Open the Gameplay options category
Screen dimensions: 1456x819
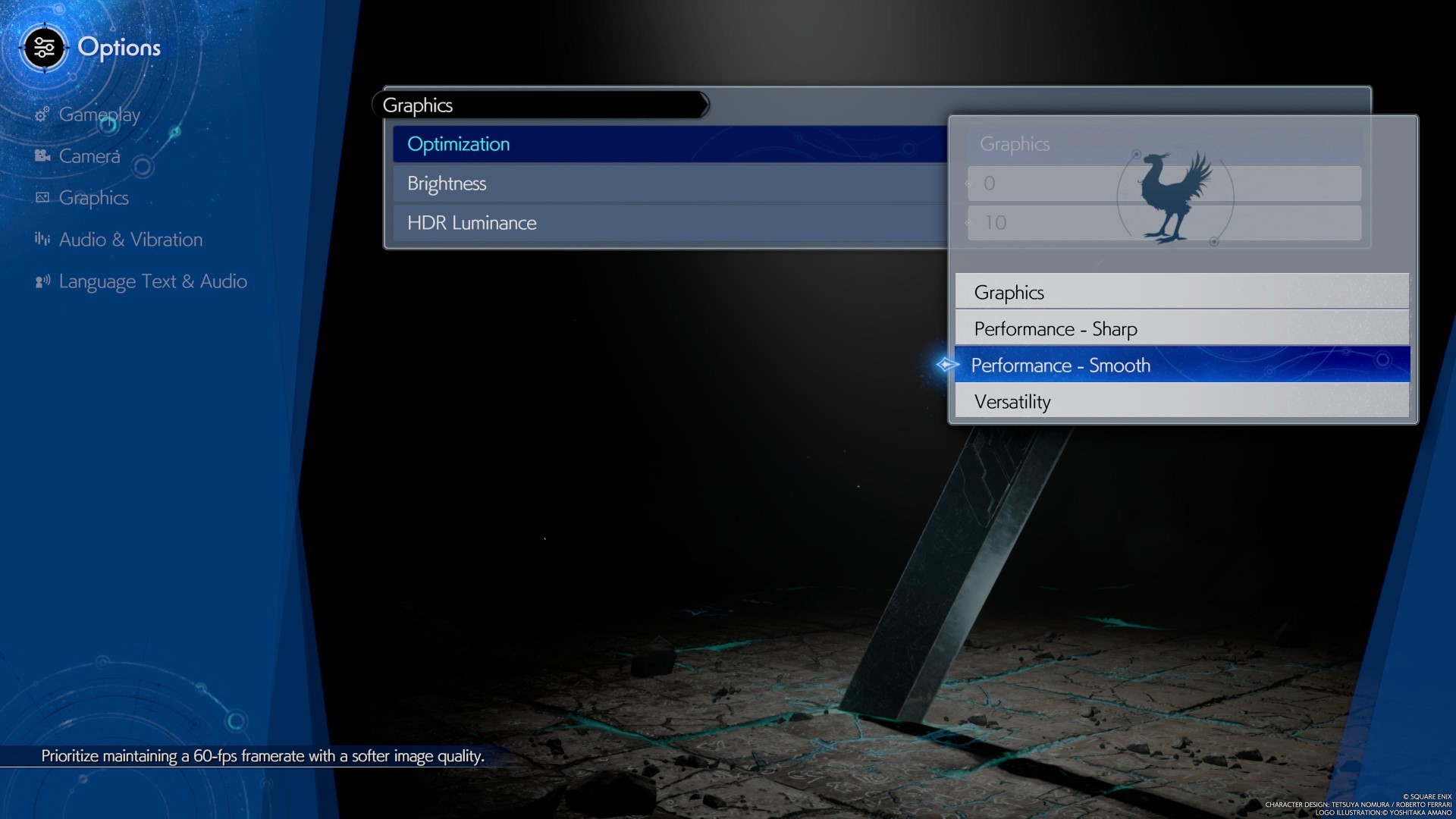[99, 115]
